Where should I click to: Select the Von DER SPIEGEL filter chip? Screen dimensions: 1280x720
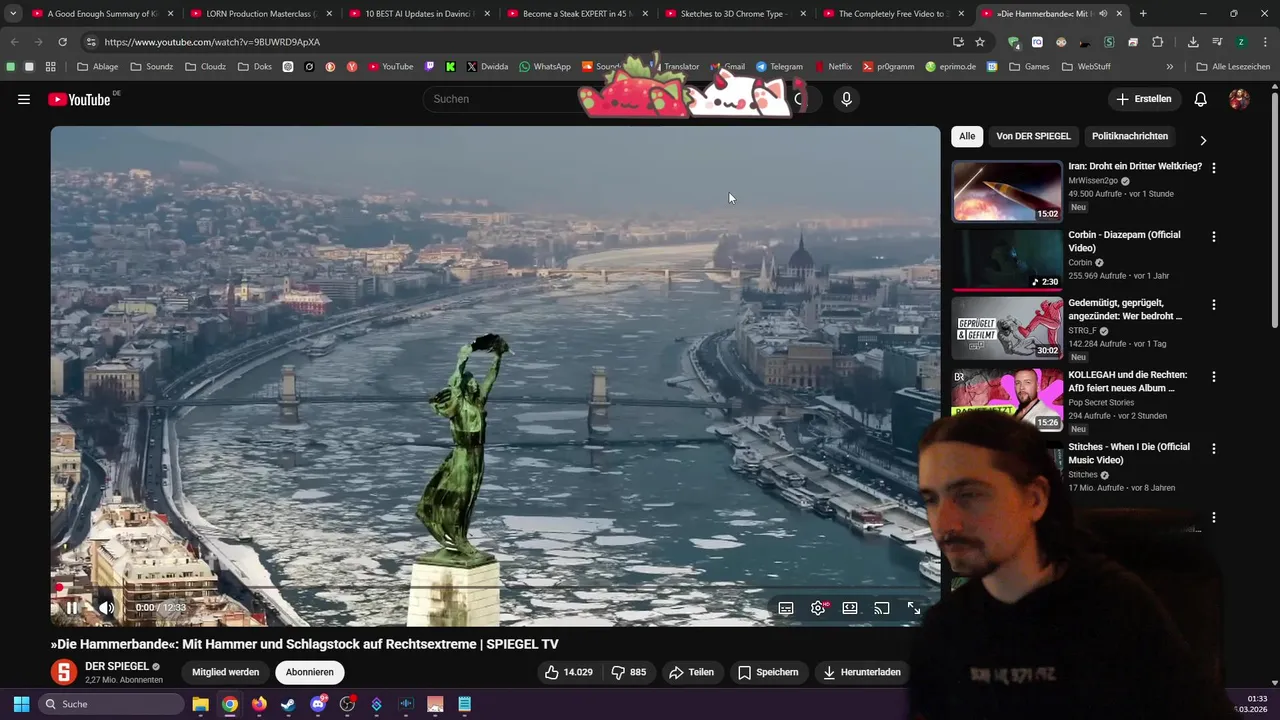pyautogui.click(x=1033, y=136)
